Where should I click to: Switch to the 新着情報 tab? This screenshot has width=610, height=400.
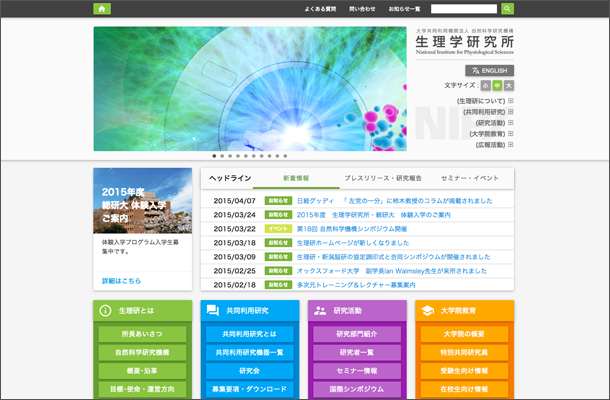point(296,178)
